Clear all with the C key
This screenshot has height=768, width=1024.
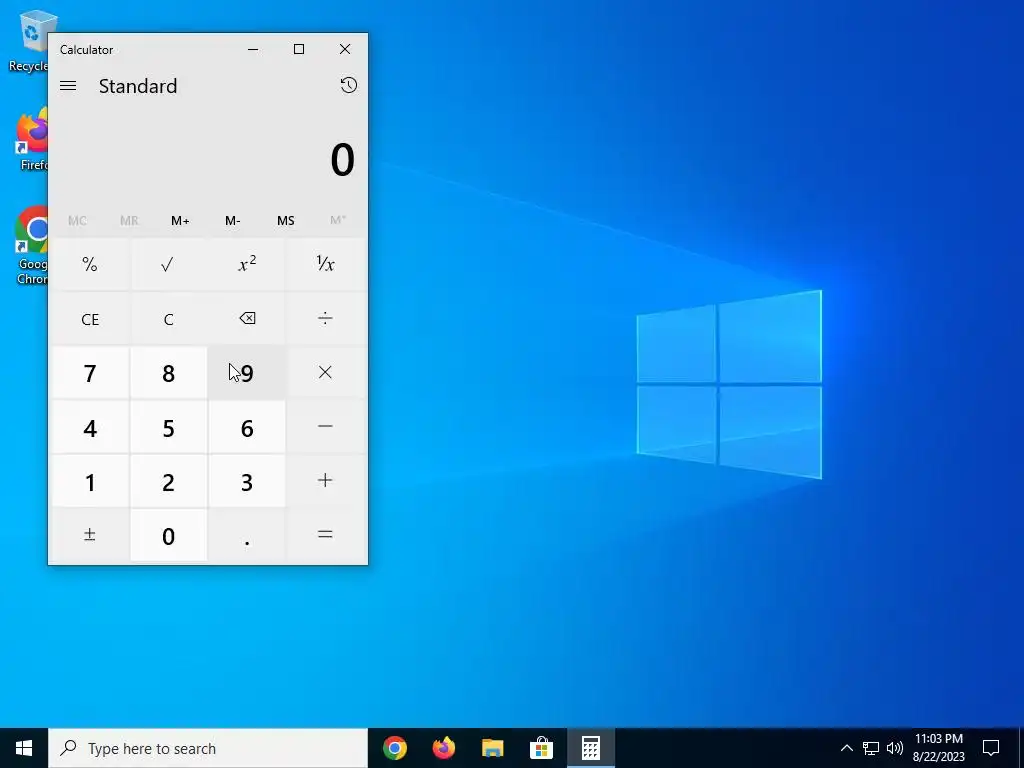tap(168, 319)
